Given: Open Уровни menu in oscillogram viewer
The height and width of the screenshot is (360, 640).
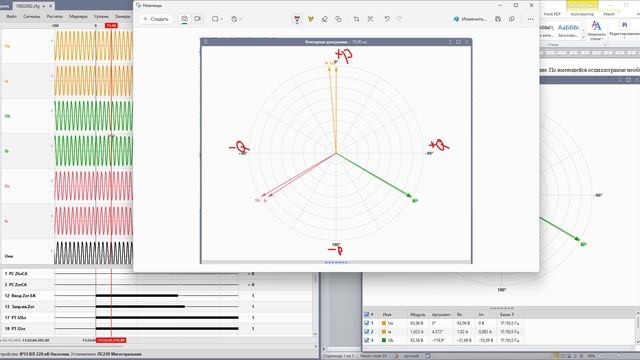Looking at the screenshot, I should click(102, 16).
